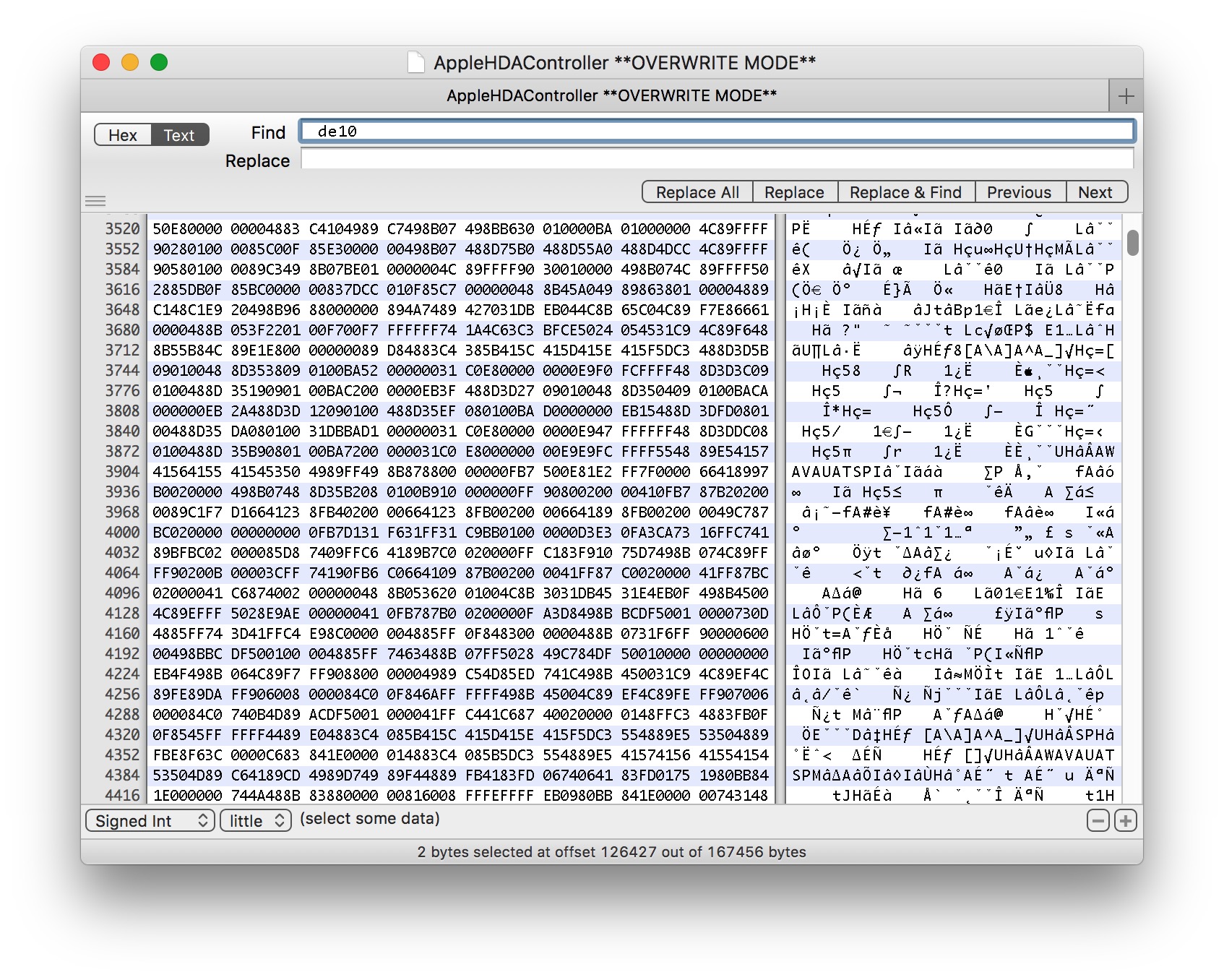This screenshot has height=980, width=1224.
Task: Click the document proxy icon in title bar
Action: 416,62
